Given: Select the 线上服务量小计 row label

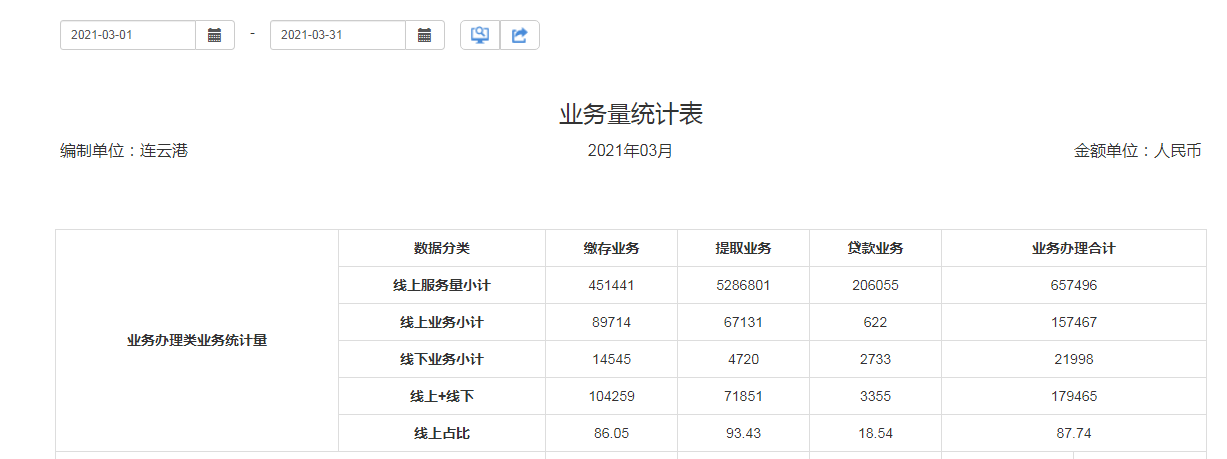Looking at the screenshot, I should (x=442, y=285).
